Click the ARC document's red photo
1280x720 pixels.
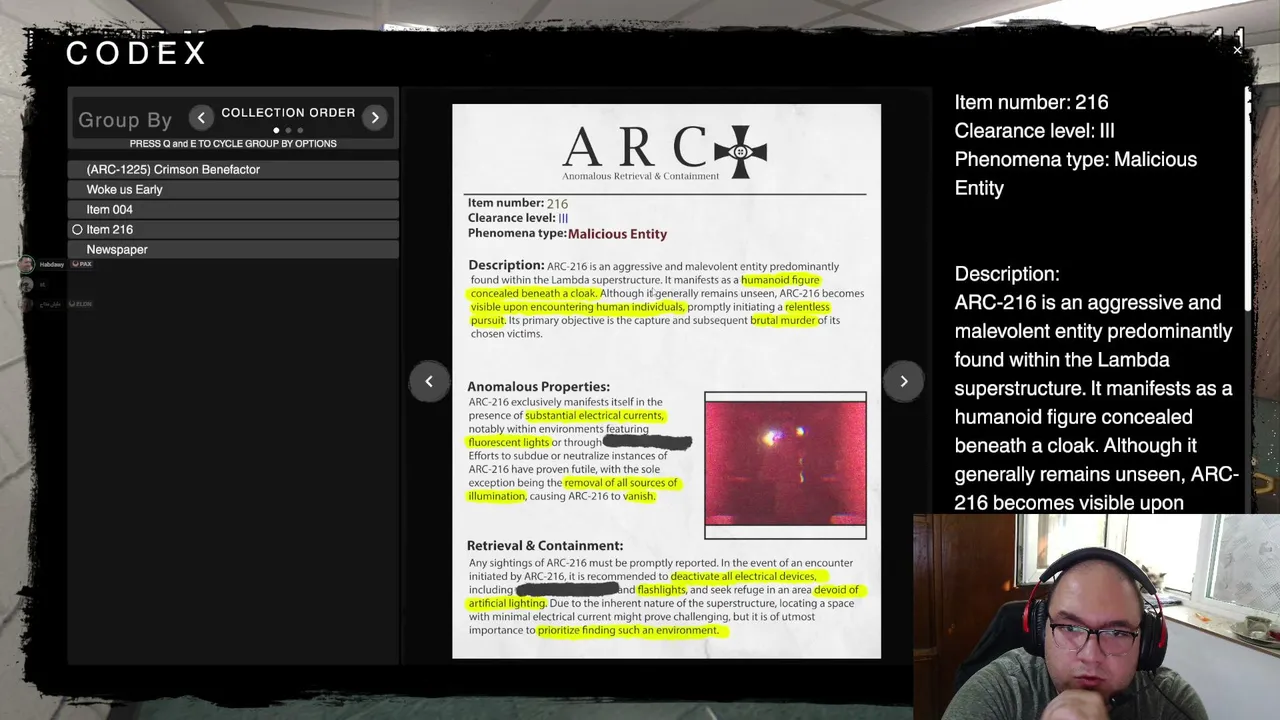[785, 465]
